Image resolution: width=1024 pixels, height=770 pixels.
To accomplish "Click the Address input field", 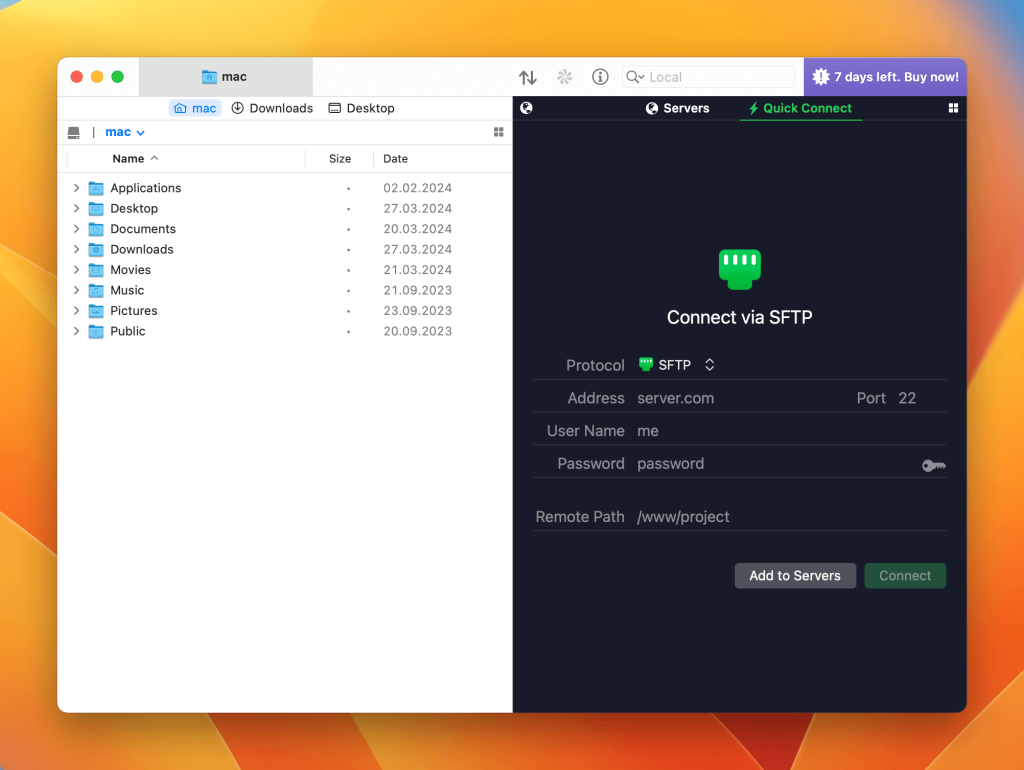I will [x=740, y=398].
